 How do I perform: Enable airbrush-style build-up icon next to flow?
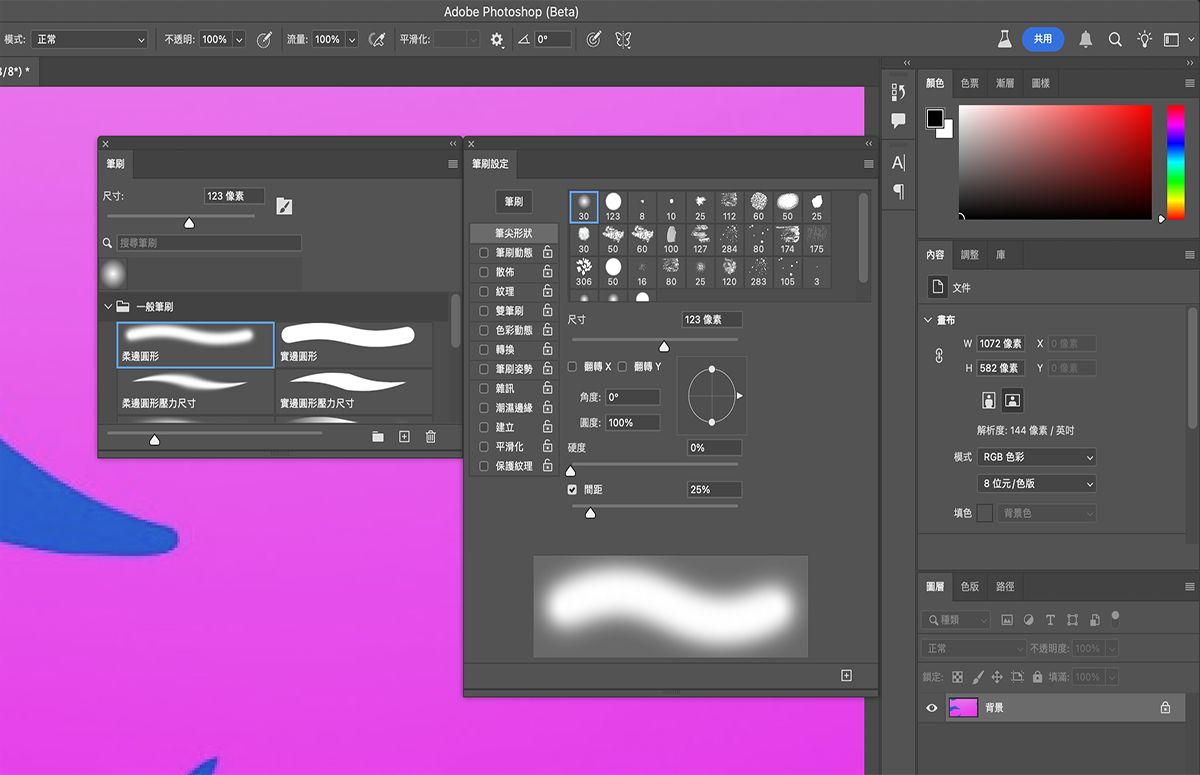pyautogui.click(x=377, y=40)
